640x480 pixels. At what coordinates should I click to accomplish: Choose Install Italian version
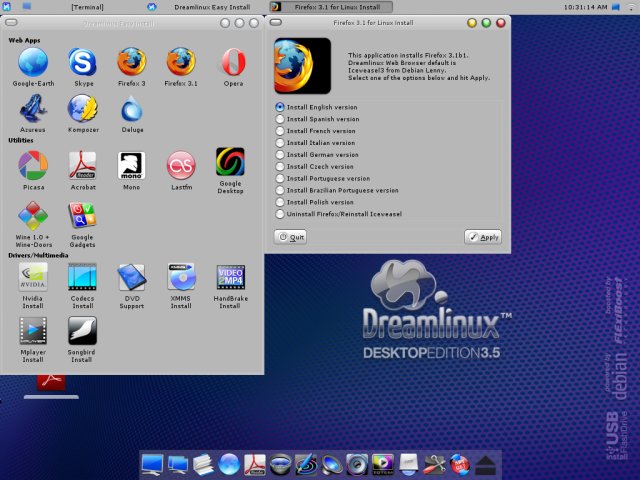315,142
